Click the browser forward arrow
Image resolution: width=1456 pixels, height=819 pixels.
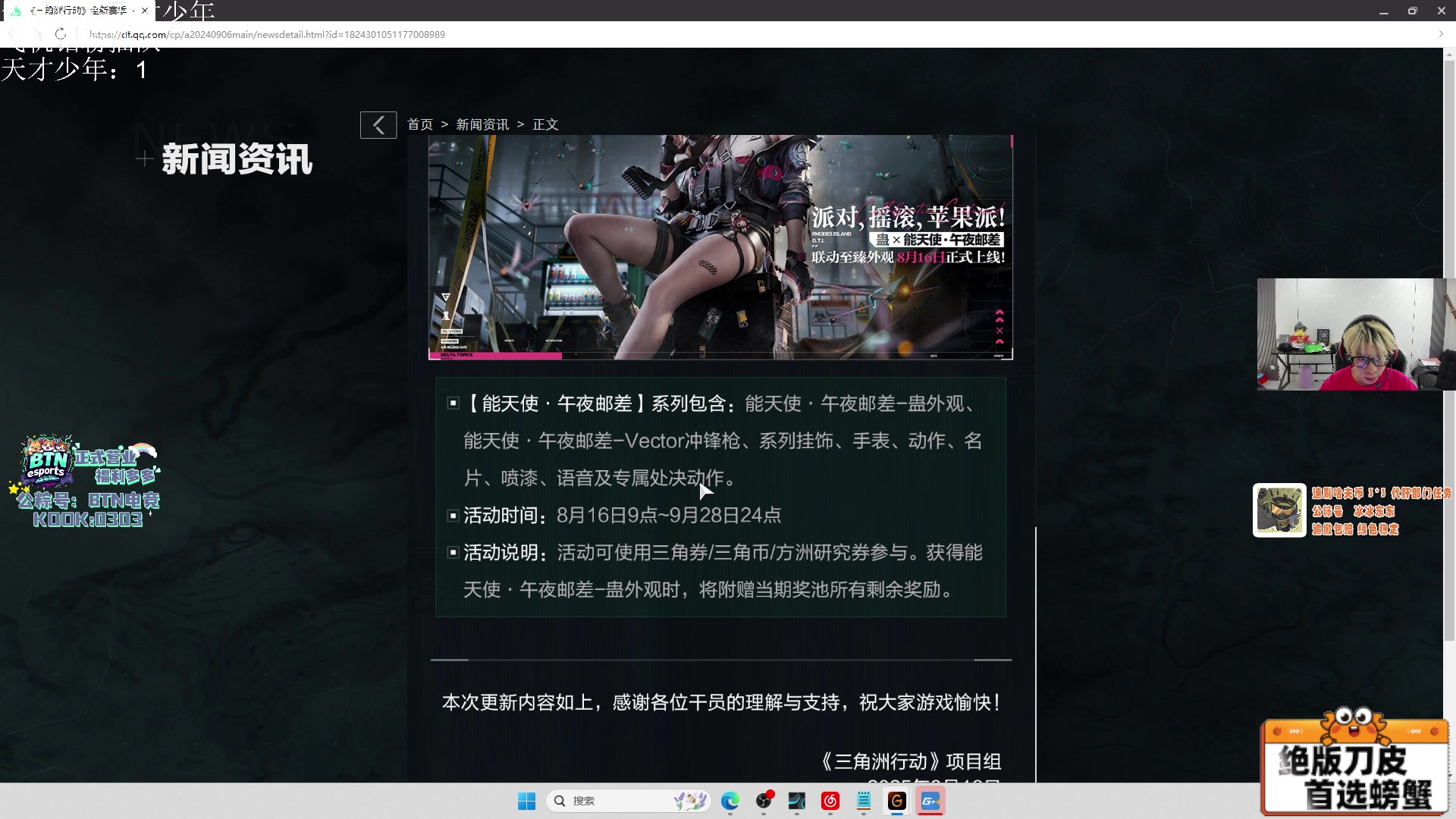click(36, 34)
